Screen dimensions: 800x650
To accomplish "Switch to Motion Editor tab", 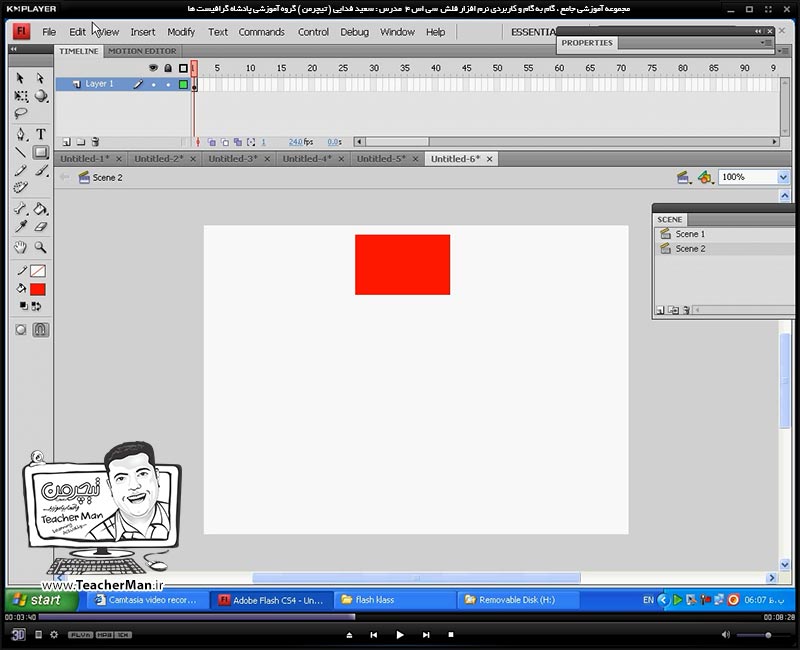I will (142, 51).
